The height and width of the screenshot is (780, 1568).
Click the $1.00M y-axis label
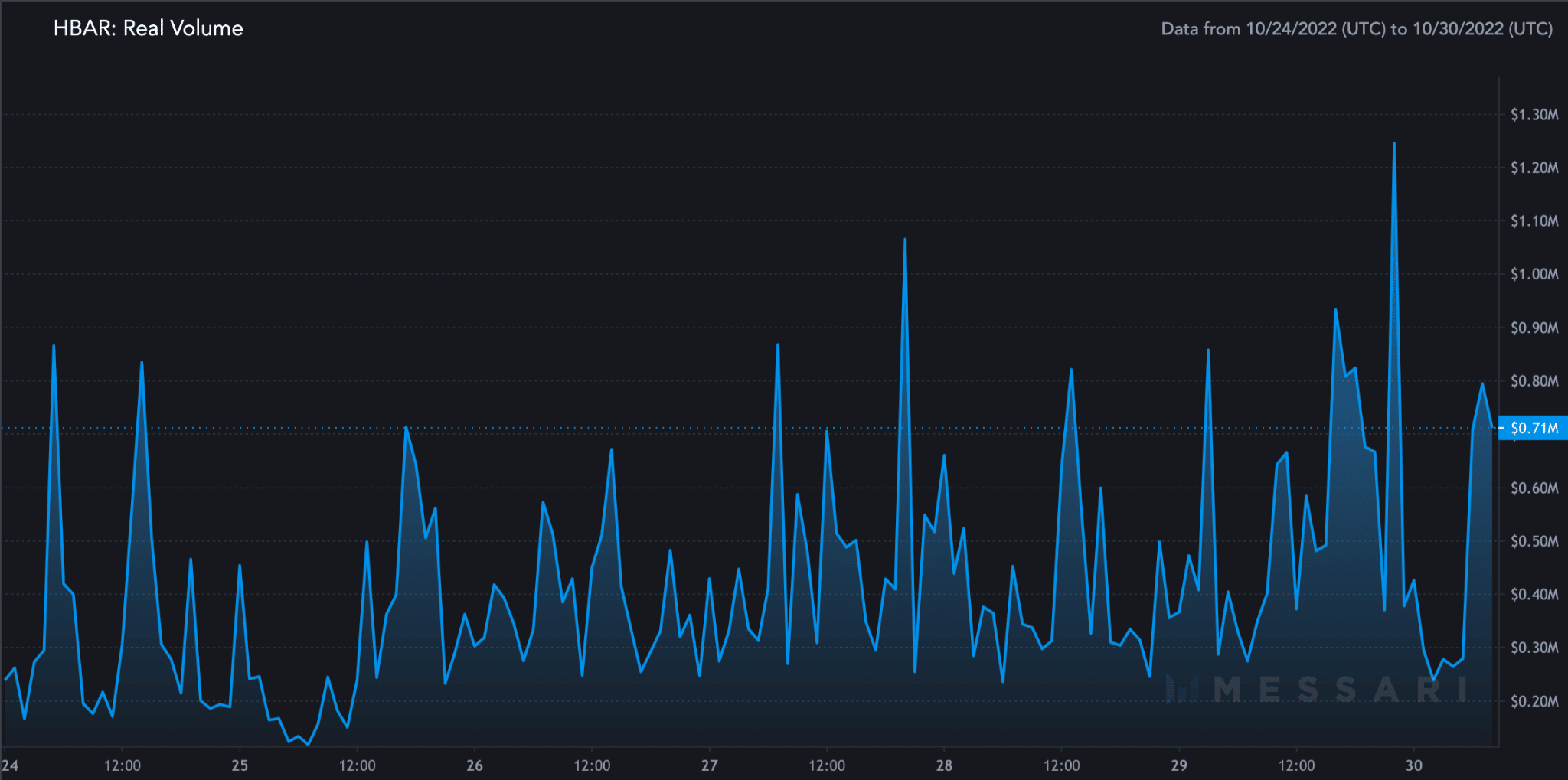(1534, 274)
